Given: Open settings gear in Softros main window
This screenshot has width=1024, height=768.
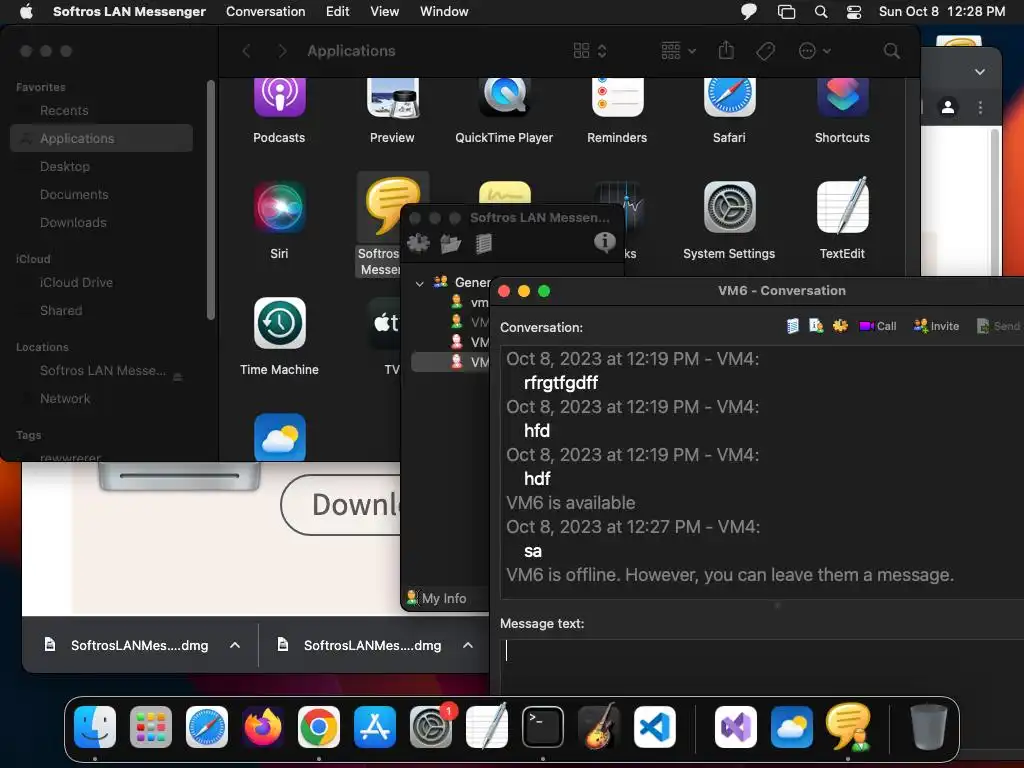Looking at the screenshot, I should click(x=419, y=244).
